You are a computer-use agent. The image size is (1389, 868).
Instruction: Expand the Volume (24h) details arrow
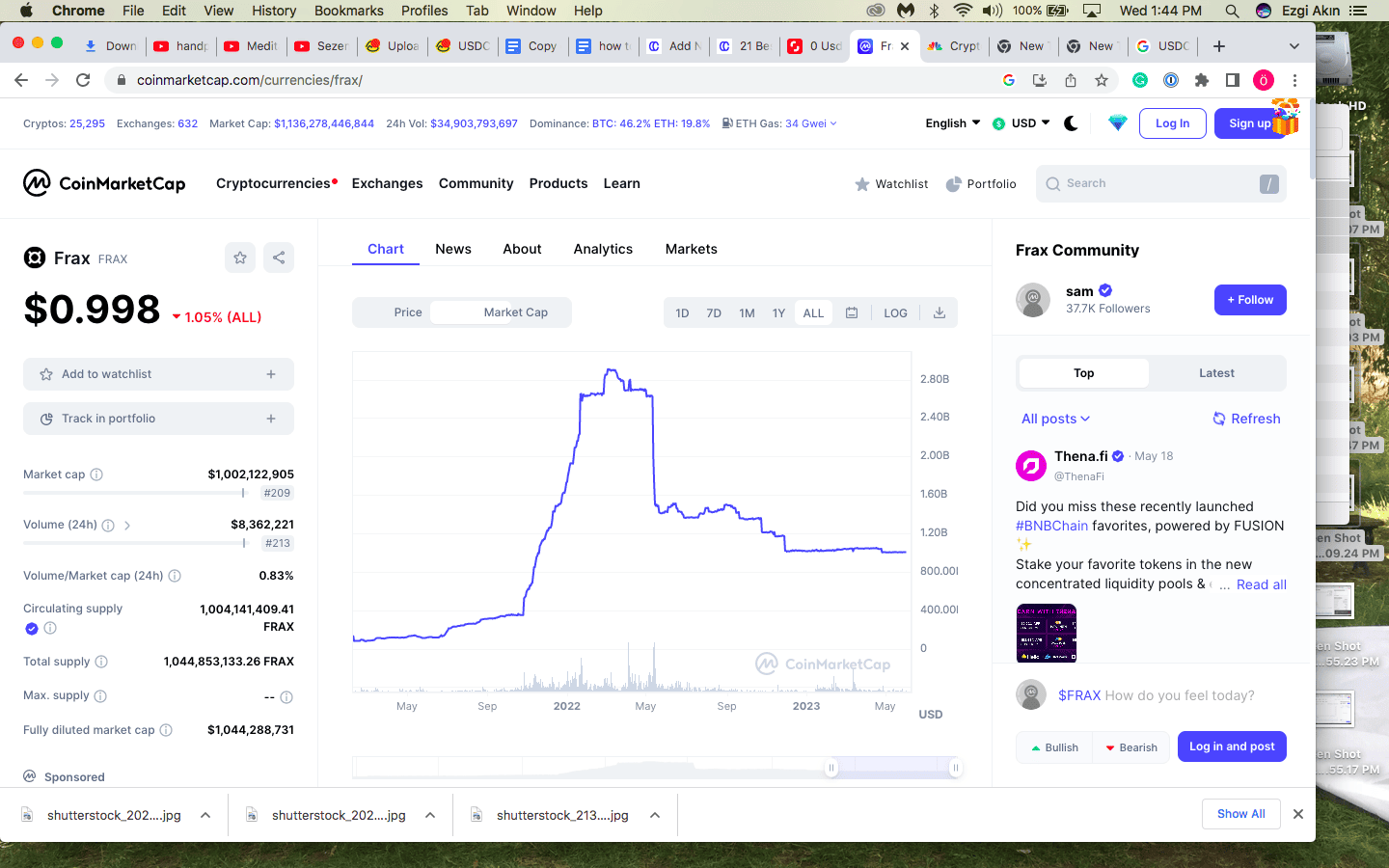click(127, 526)
